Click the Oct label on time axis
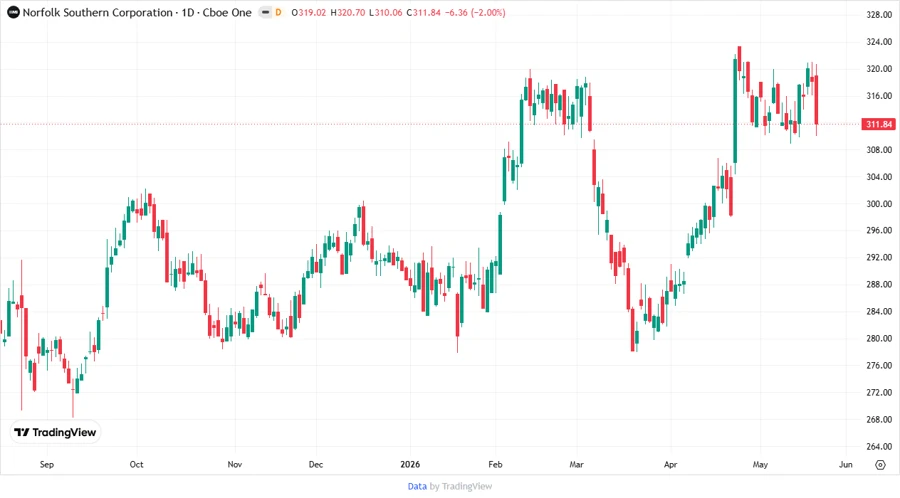The width and height of the screenshot is (900, 498). (137, 464)
